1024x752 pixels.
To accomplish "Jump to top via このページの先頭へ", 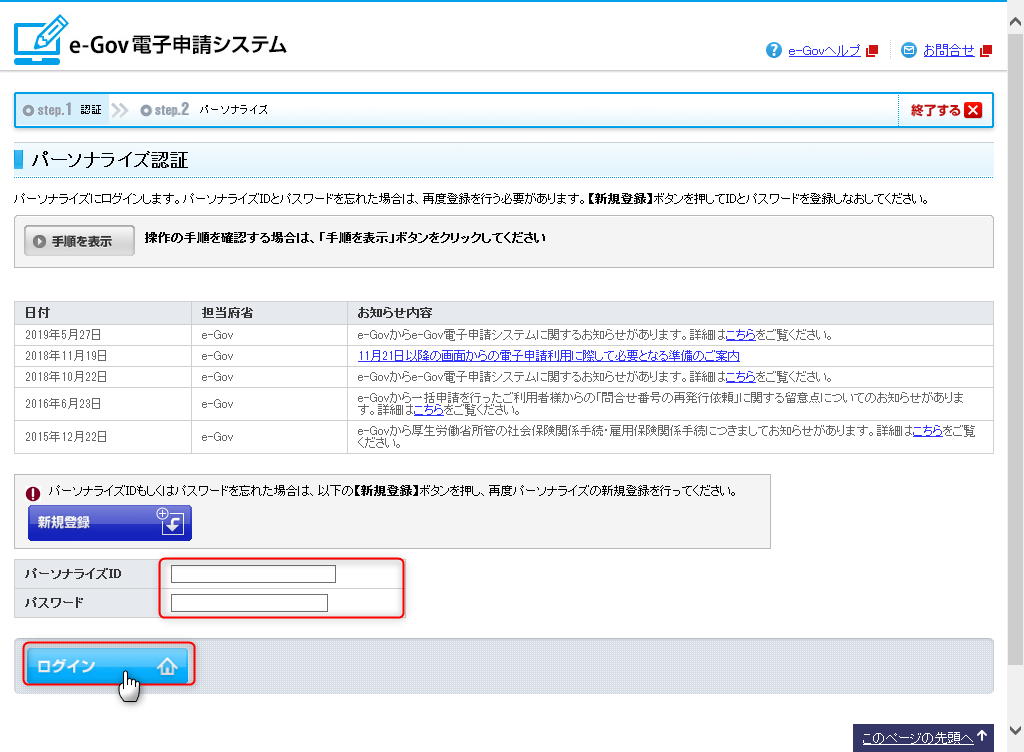I will 917,738.
